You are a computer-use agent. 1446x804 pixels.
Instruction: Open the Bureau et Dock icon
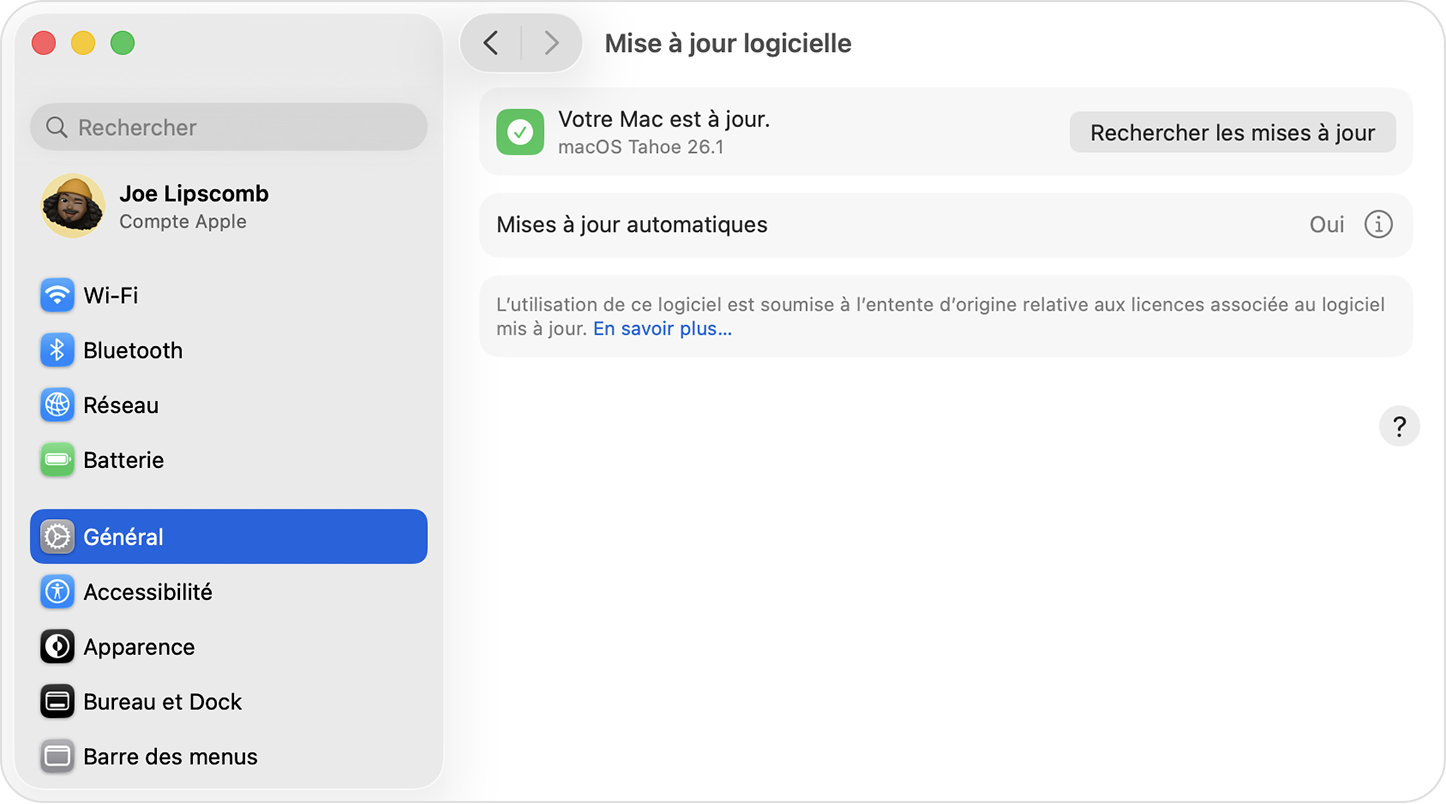click(x=57, y=702)
